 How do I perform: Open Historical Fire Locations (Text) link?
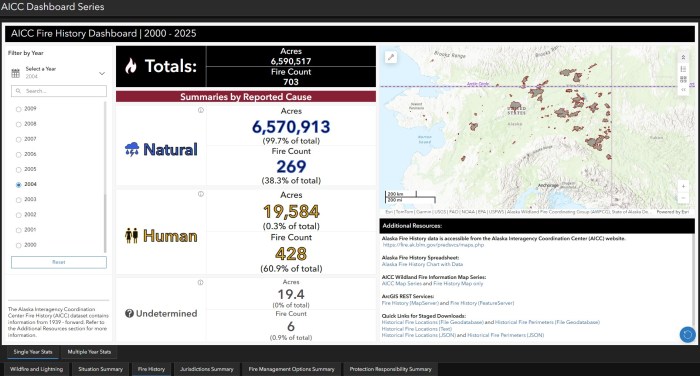coord(417,329)
